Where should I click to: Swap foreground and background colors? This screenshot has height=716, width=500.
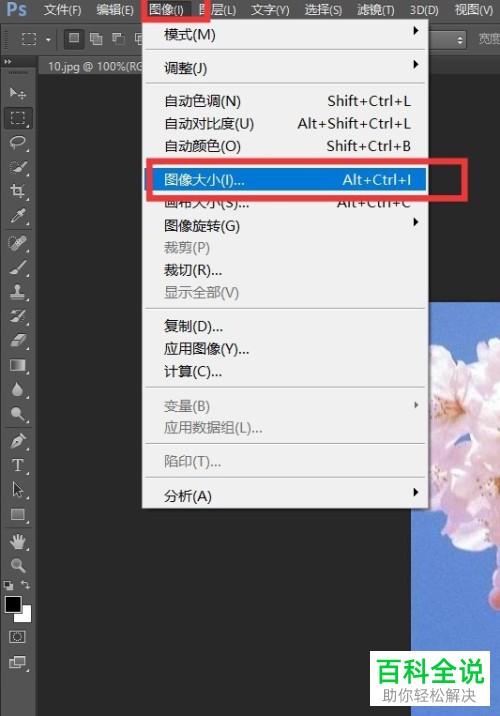[25, 585]
